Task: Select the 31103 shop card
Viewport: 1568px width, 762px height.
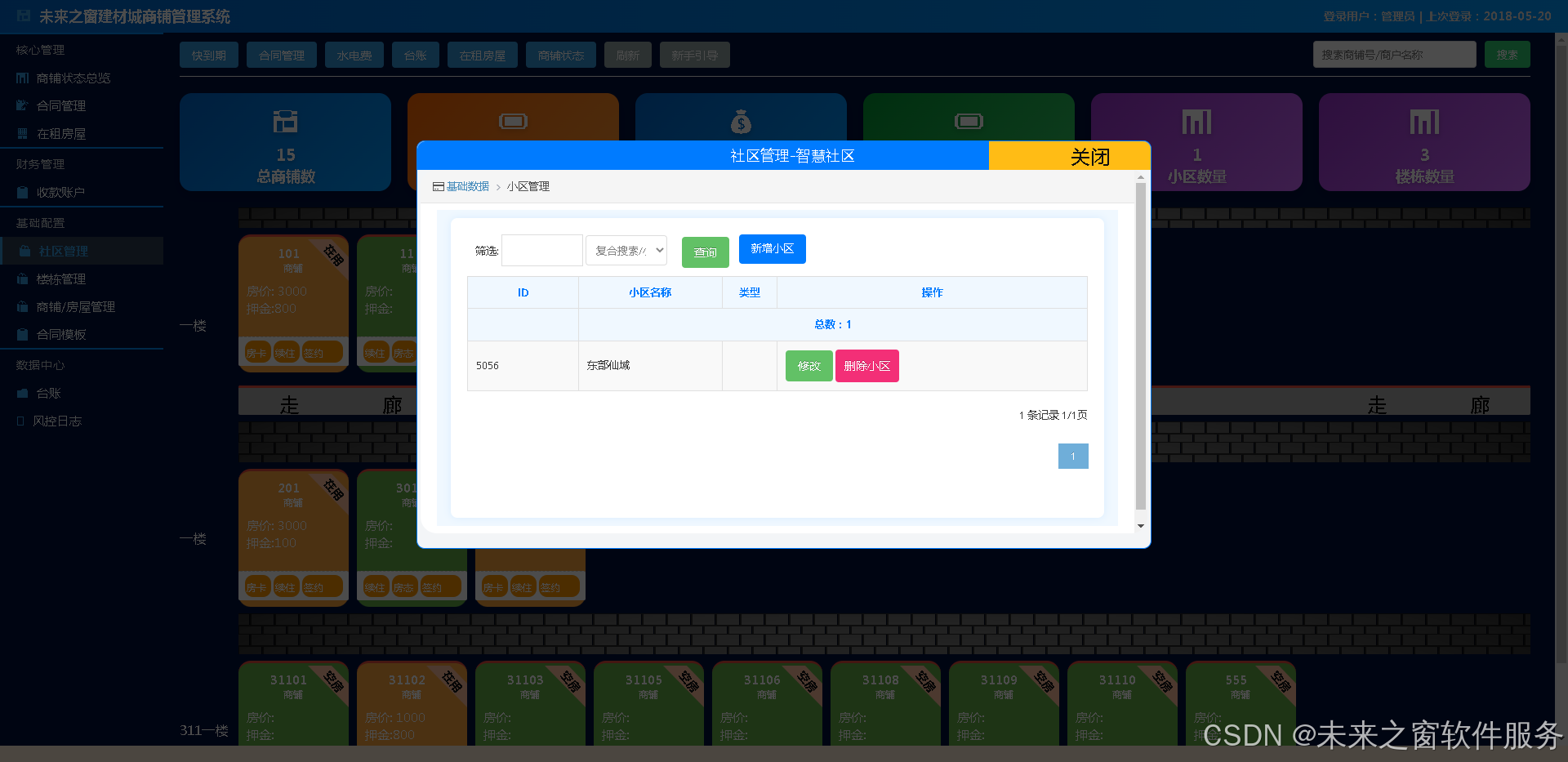Action: point(530,703)
